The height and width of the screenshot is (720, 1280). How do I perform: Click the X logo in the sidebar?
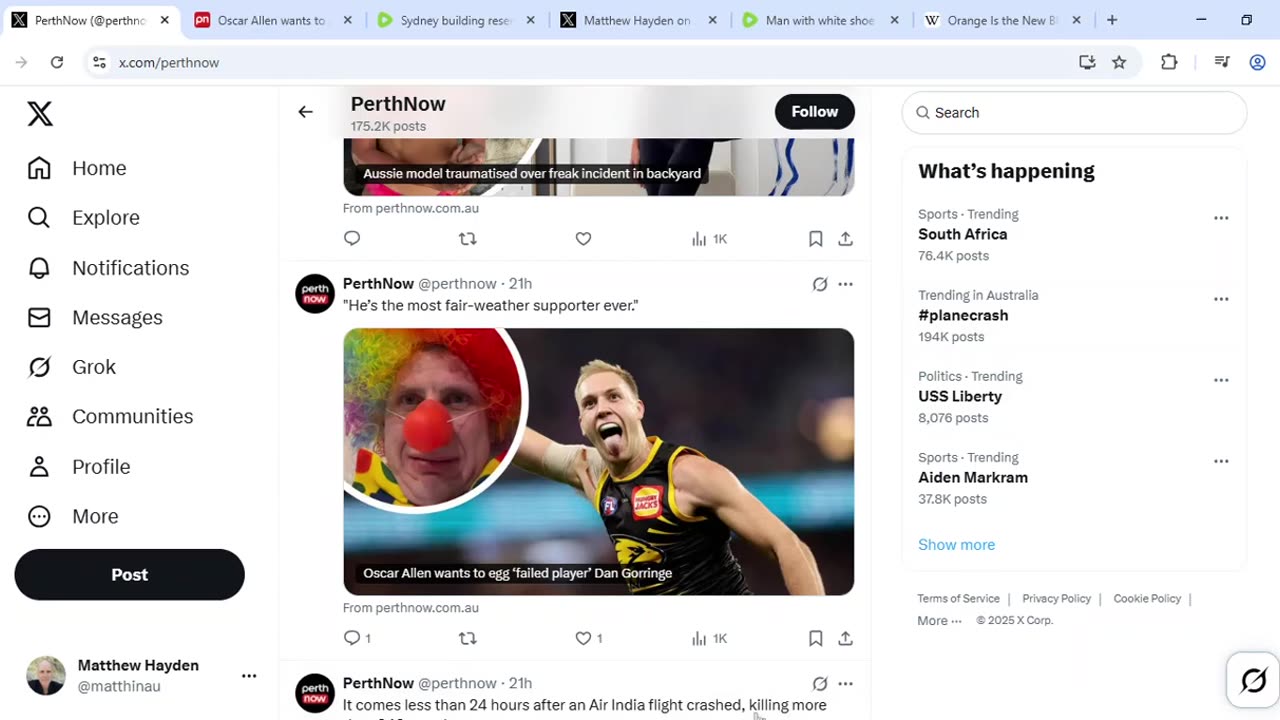[40, 114]
